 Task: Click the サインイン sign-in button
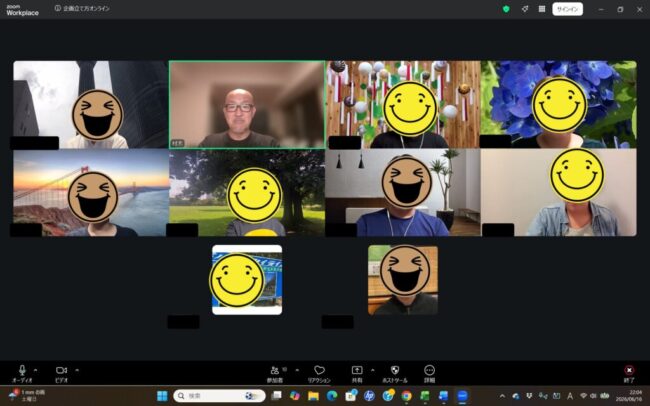[x=568, y=9]
